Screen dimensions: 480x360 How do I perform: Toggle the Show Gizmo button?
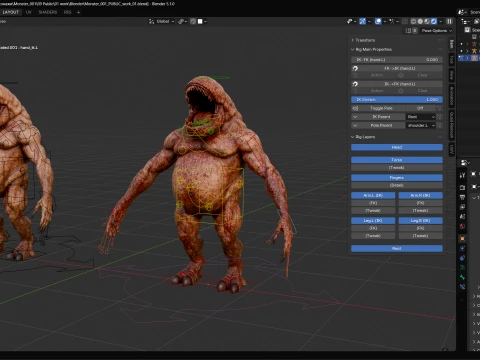pos(363,21)
